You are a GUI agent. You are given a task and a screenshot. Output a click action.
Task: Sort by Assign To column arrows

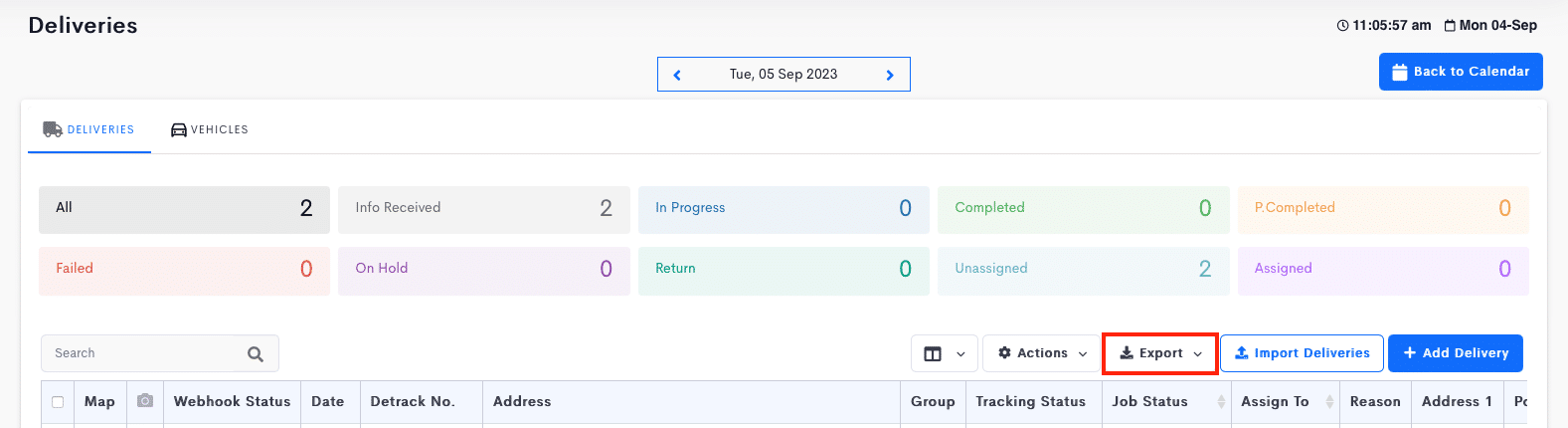click(1329, 401)
